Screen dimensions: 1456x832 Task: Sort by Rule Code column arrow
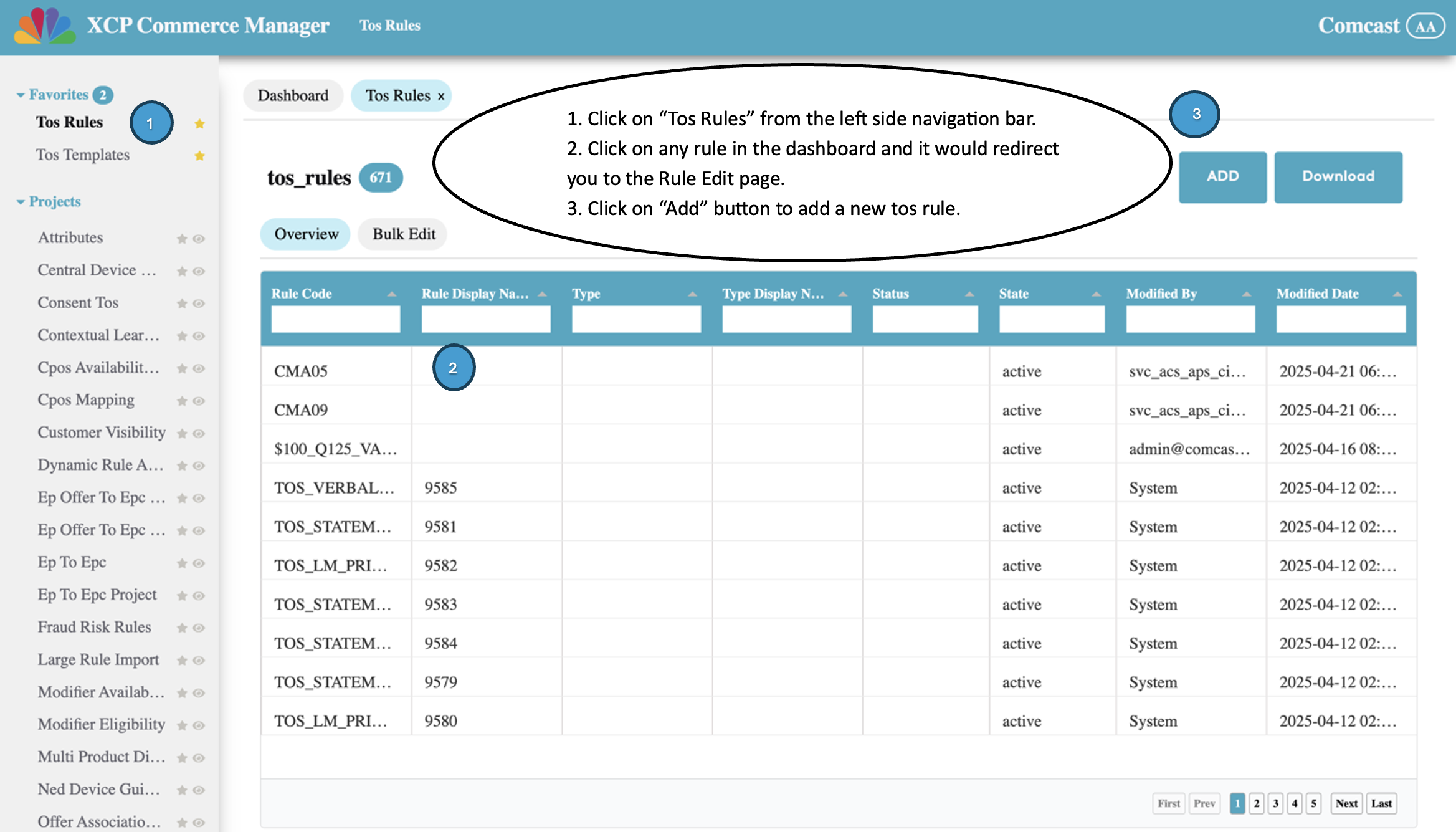392,294
